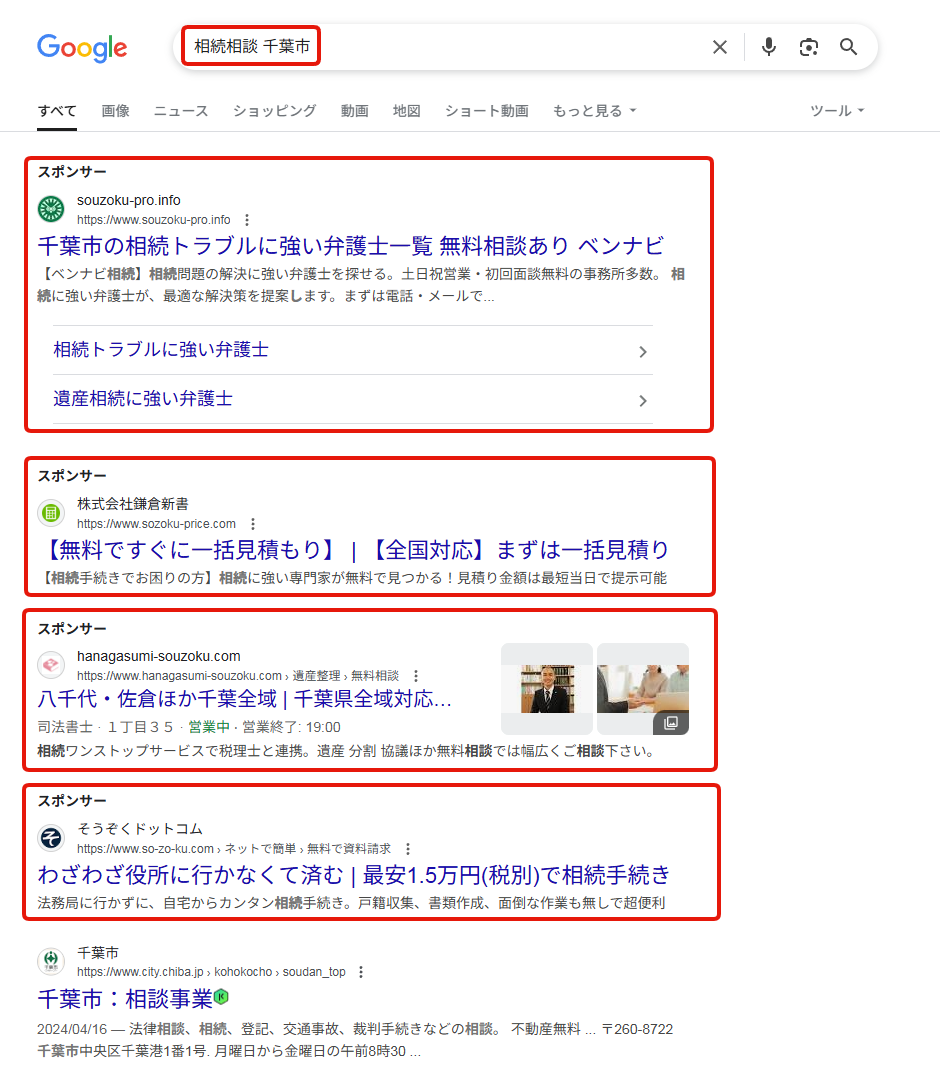Image resolution: width=940 pixels, height=1082 pixels.
Task: Open the ad 【無料ですぐに一括見積もり】
Action: click(353, 550)
